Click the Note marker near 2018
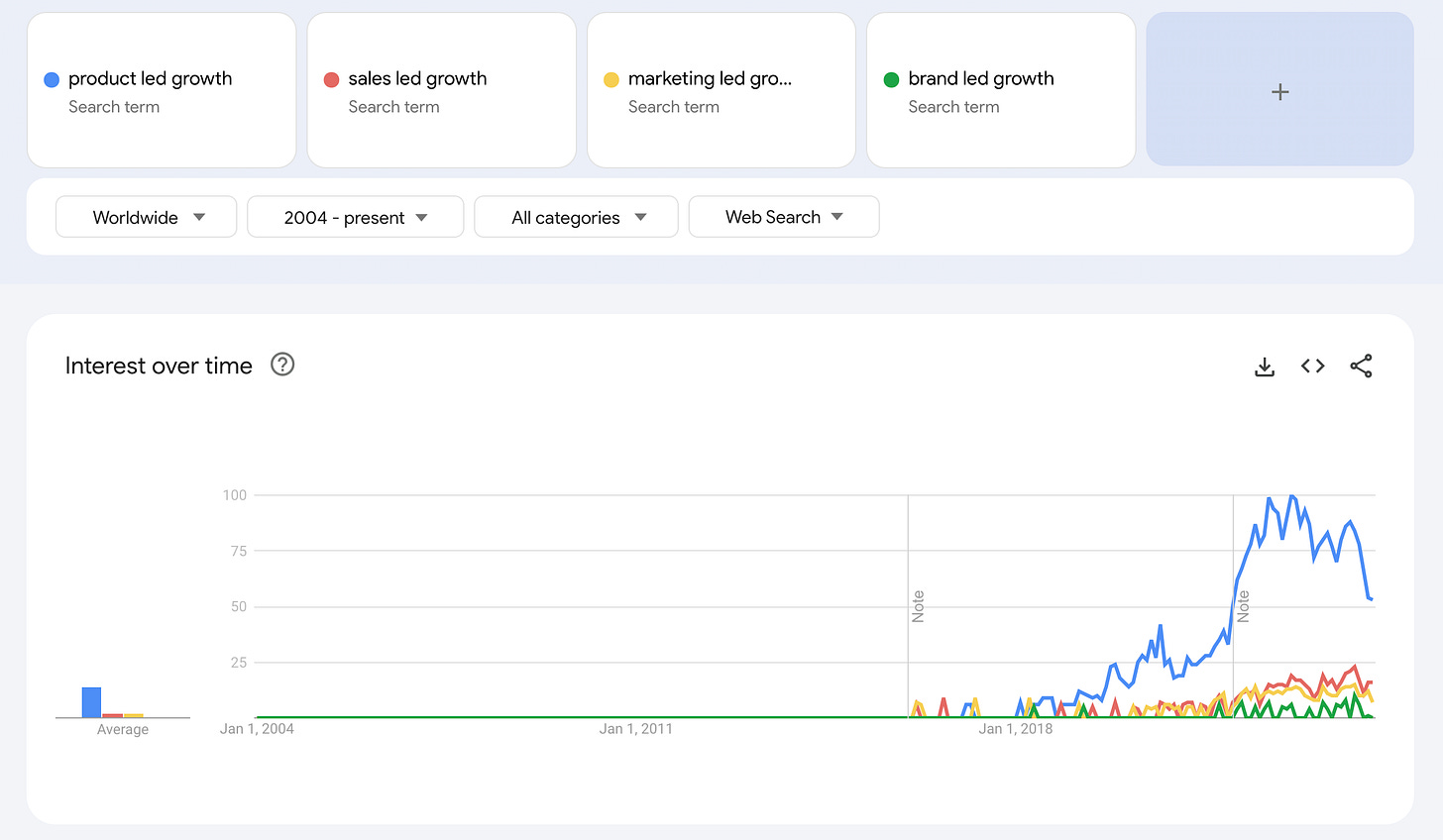The image size is (1443, 840). pos(918,606)
